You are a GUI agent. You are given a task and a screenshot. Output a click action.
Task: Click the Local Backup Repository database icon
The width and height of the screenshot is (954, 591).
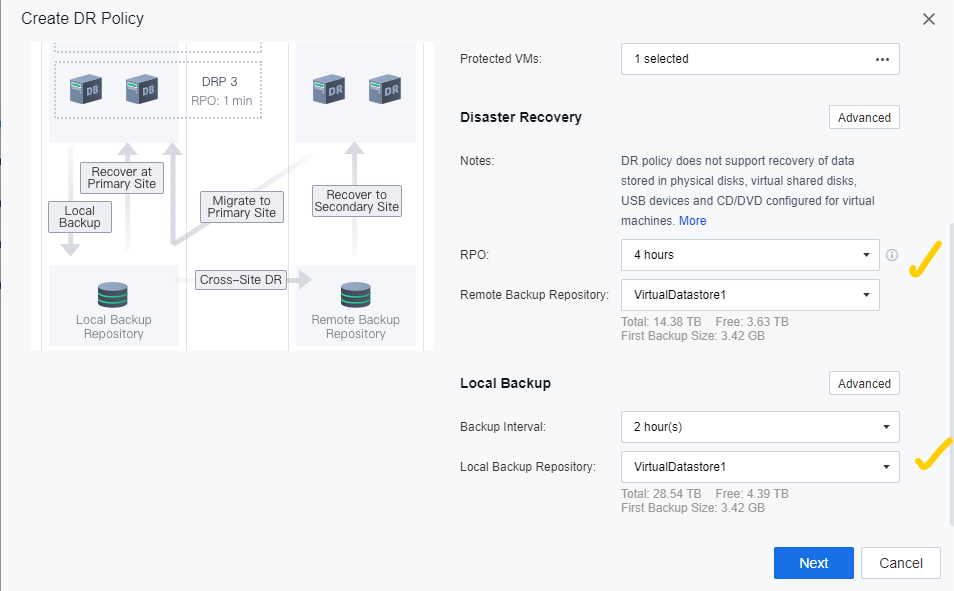tap(113, 295)
